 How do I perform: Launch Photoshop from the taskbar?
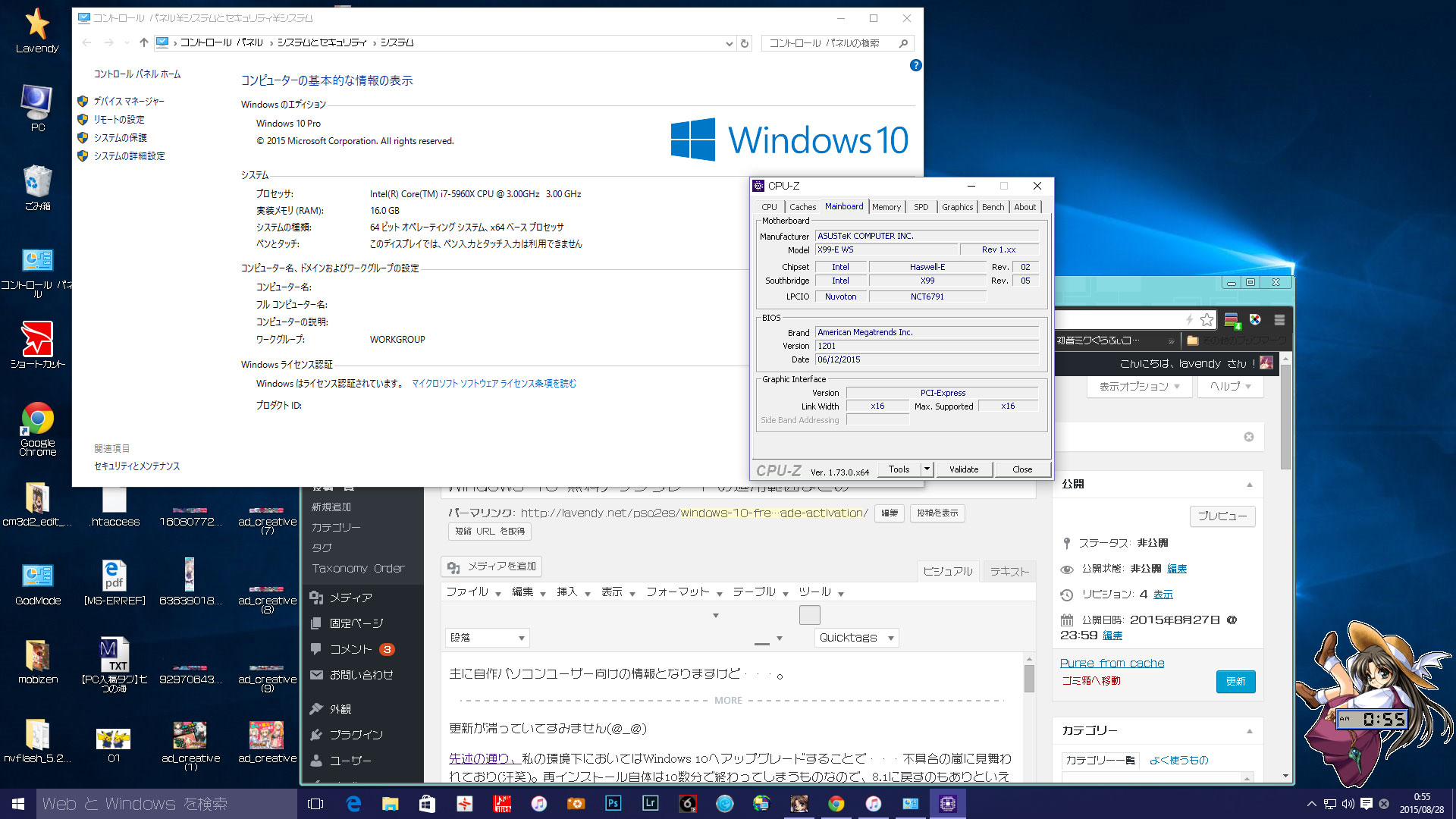click(613, 804)
